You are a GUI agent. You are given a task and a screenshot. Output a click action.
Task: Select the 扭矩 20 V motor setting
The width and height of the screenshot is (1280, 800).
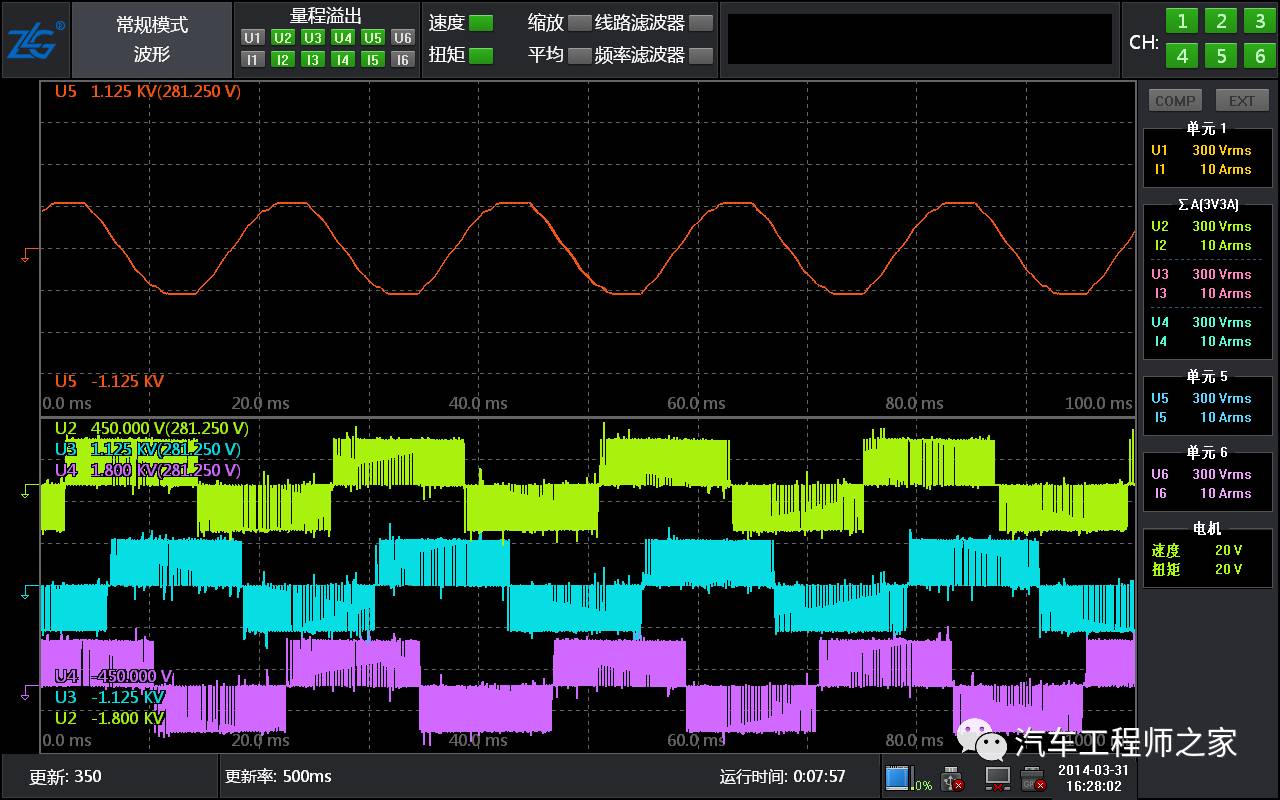1198,569
